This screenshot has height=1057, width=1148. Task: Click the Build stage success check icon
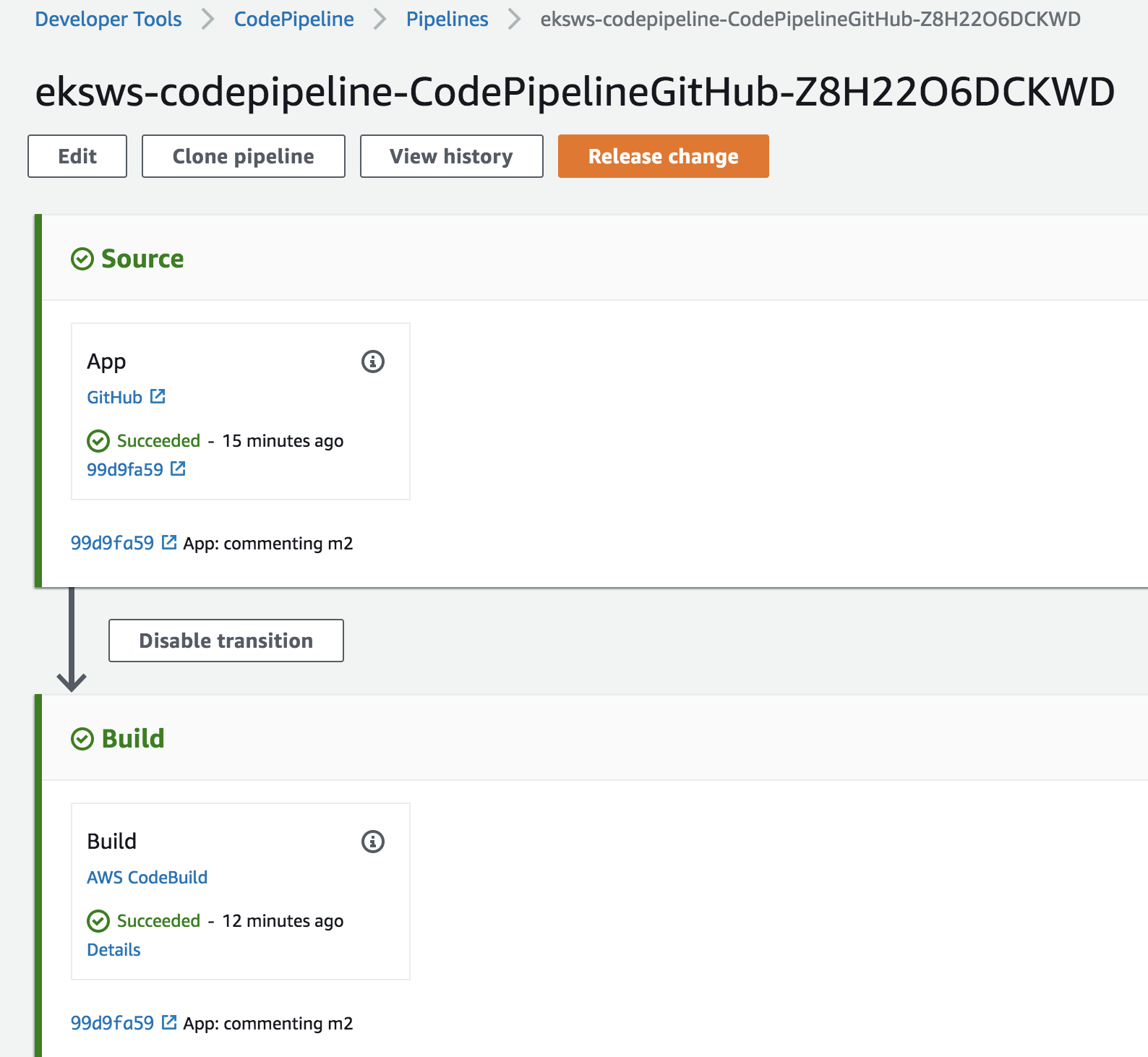[x=82, y=739]
